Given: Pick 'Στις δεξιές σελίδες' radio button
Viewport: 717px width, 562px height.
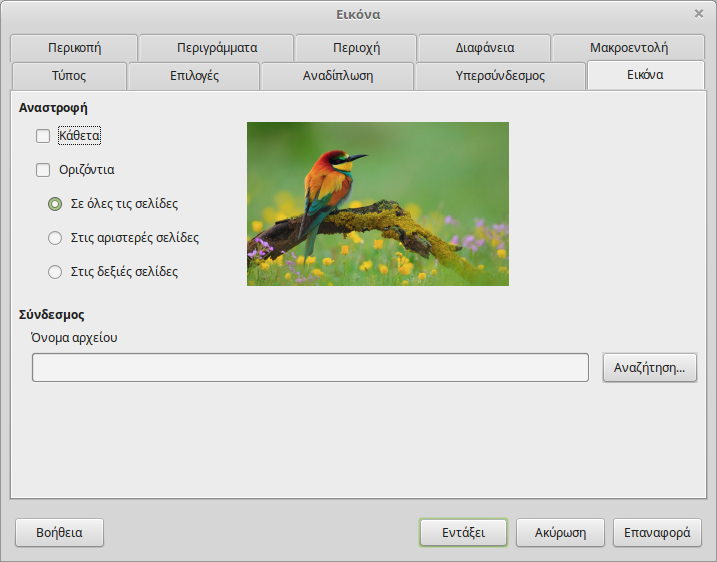Looking at the screenshot, I should pos(56,271).
